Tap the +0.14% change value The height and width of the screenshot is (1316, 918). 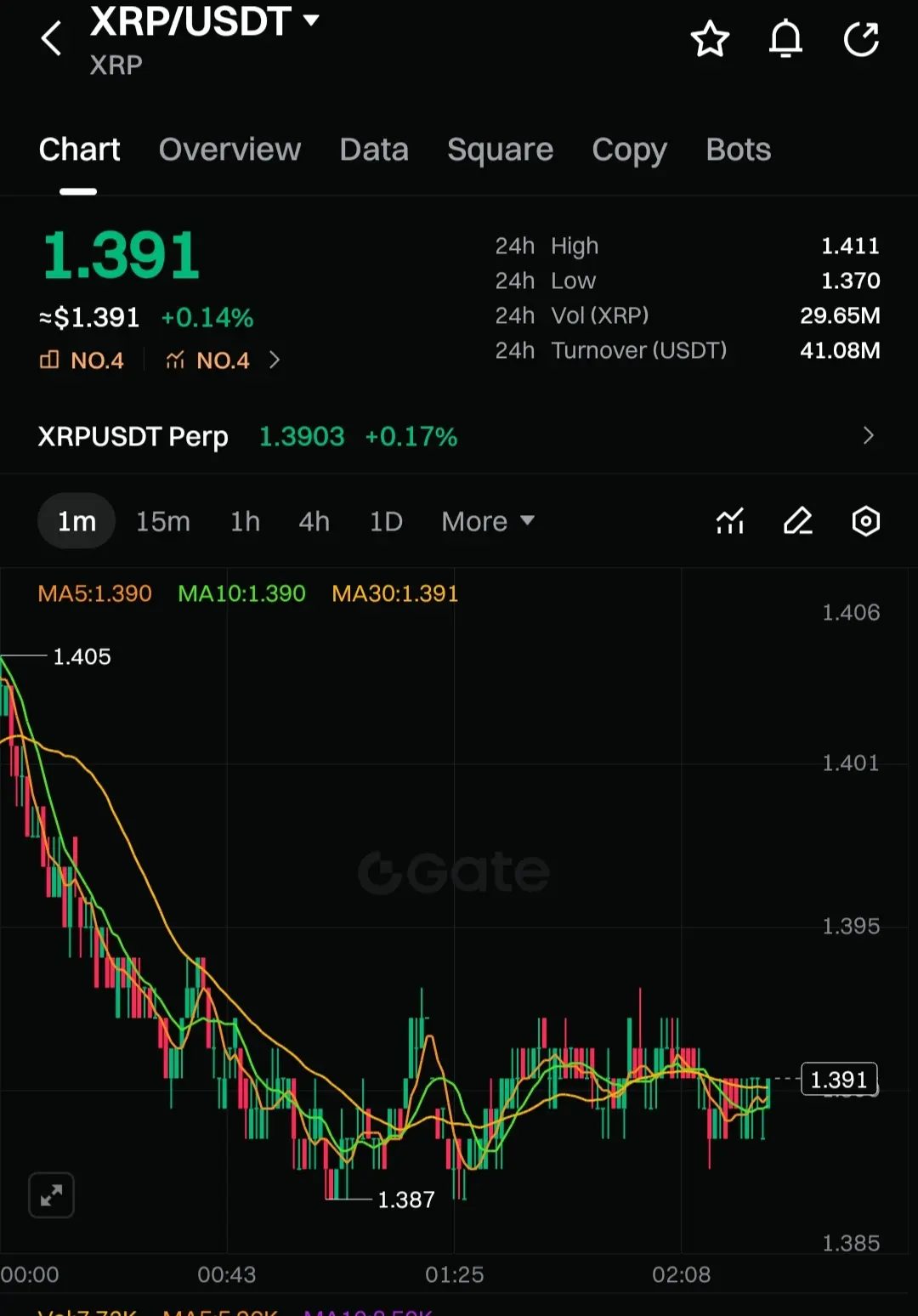207,318
